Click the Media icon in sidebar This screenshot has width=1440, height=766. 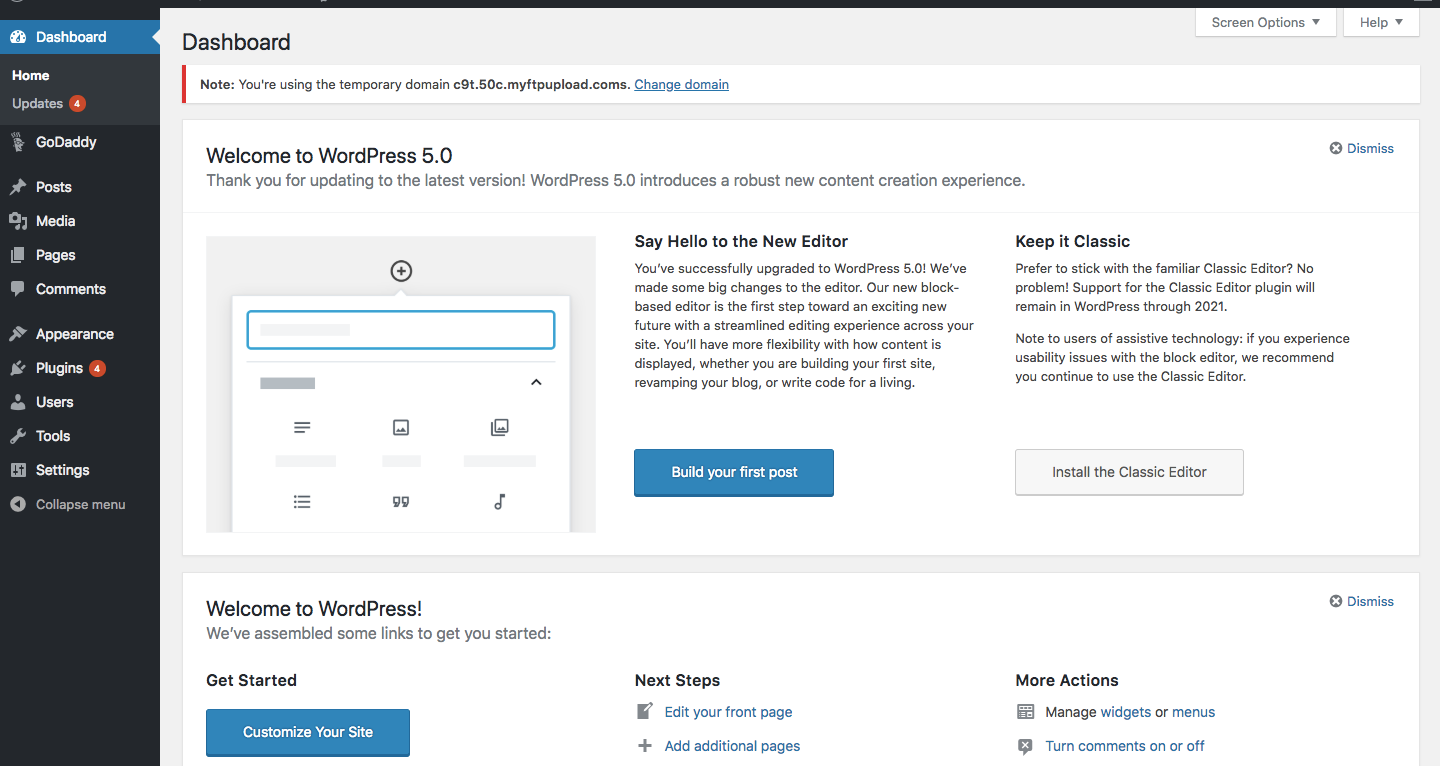pos(18,221)
